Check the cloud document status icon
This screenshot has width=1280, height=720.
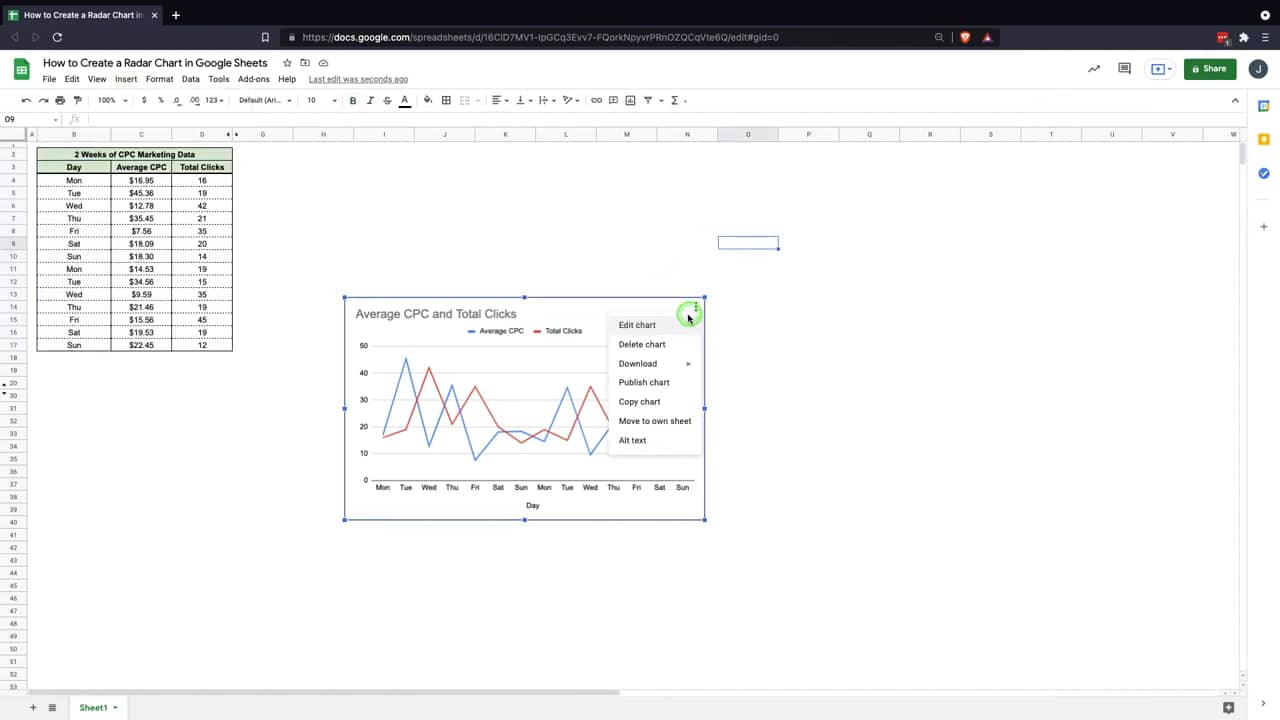point(323,63)
